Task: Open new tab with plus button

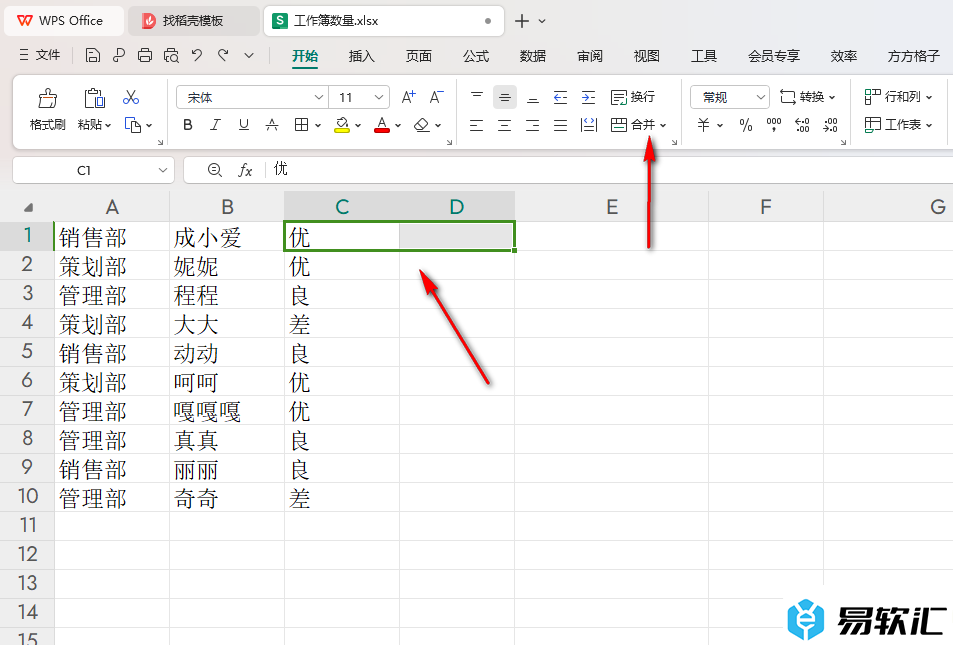Action: pos(521,21)
